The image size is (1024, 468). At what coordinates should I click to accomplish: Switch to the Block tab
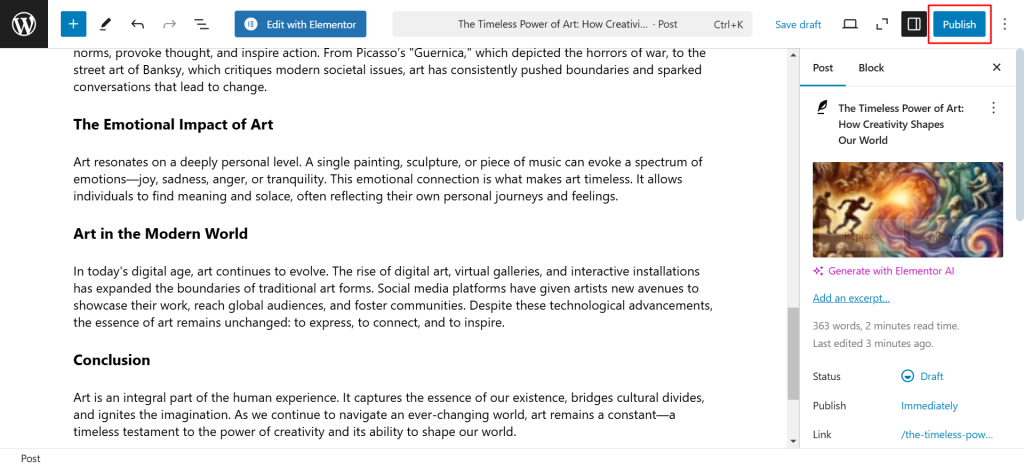tap(871, 68)
